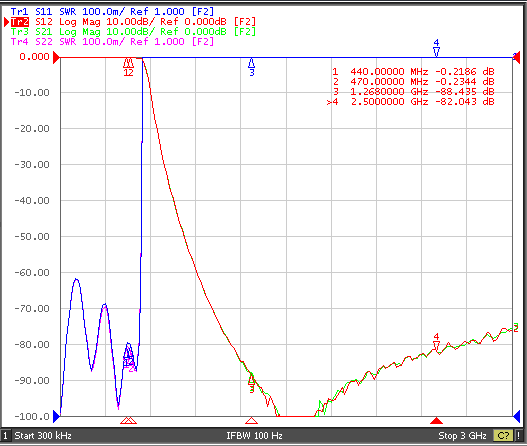
Task: Click the Start 300 kHz field
Action: coord(43,436)
